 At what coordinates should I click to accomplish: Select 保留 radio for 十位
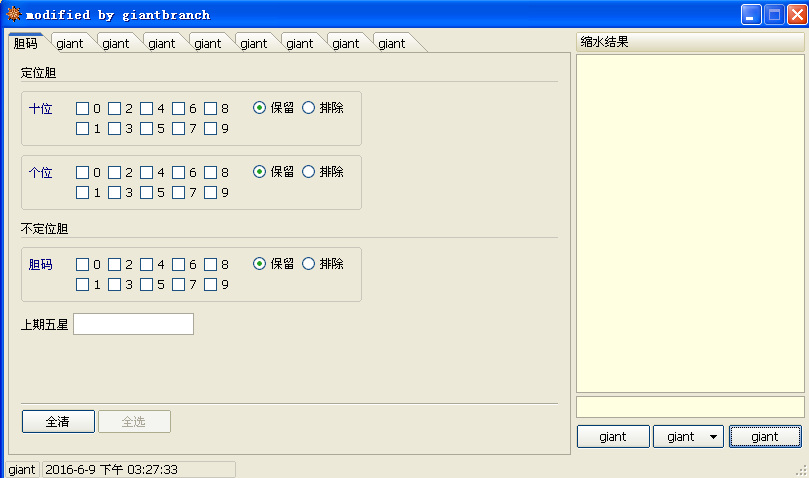[x=260, y=107]
